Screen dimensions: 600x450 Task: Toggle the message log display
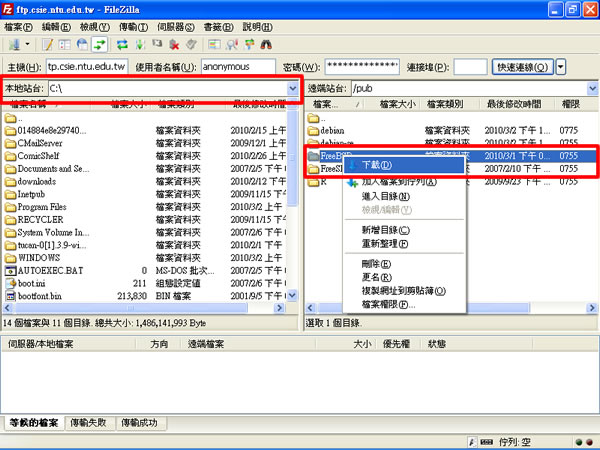click(48, 45)
